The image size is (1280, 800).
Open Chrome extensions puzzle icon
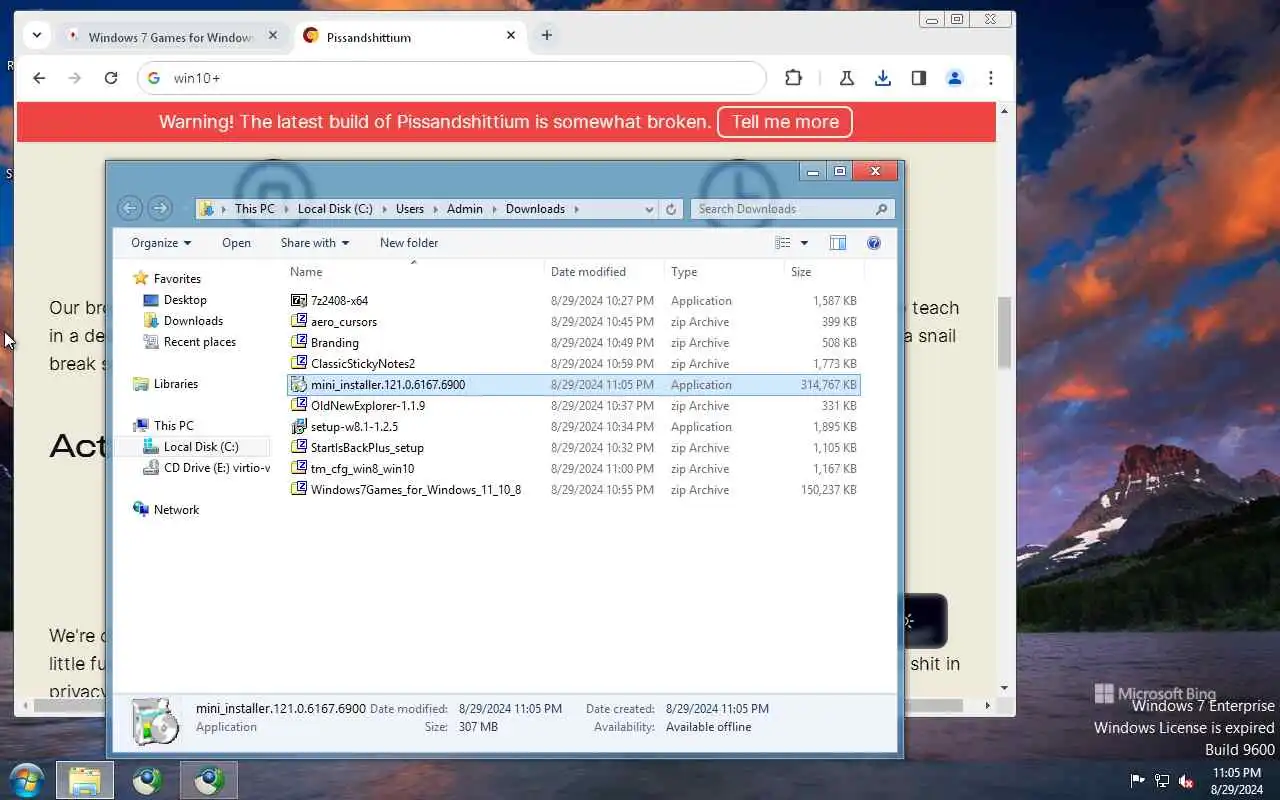tap(793, 78)
